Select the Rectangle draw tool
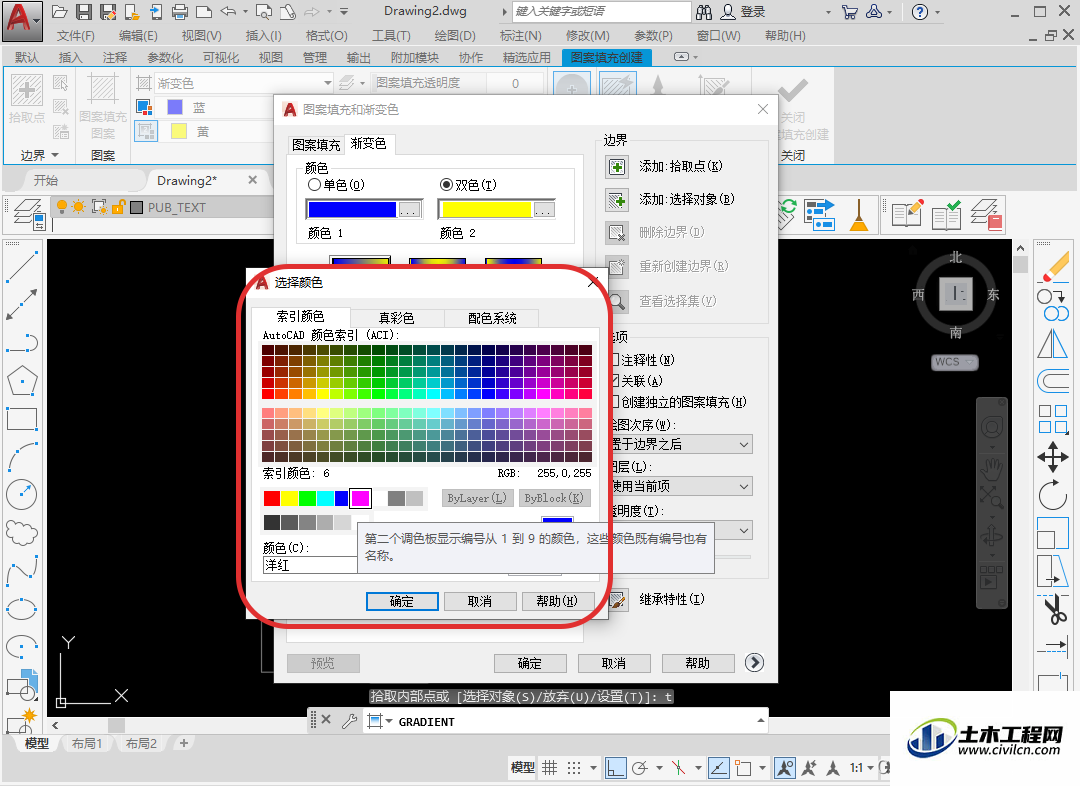Image resolution: width=1080 pixels, height=786 pixels. coord(22,418)
